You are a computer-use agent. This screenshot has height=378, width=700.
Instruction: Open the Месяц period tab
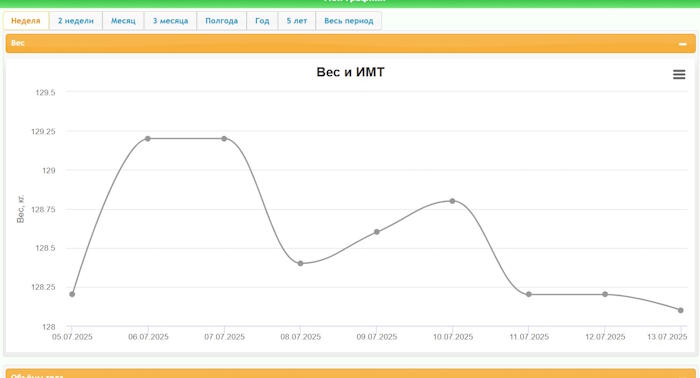point(123,21)
